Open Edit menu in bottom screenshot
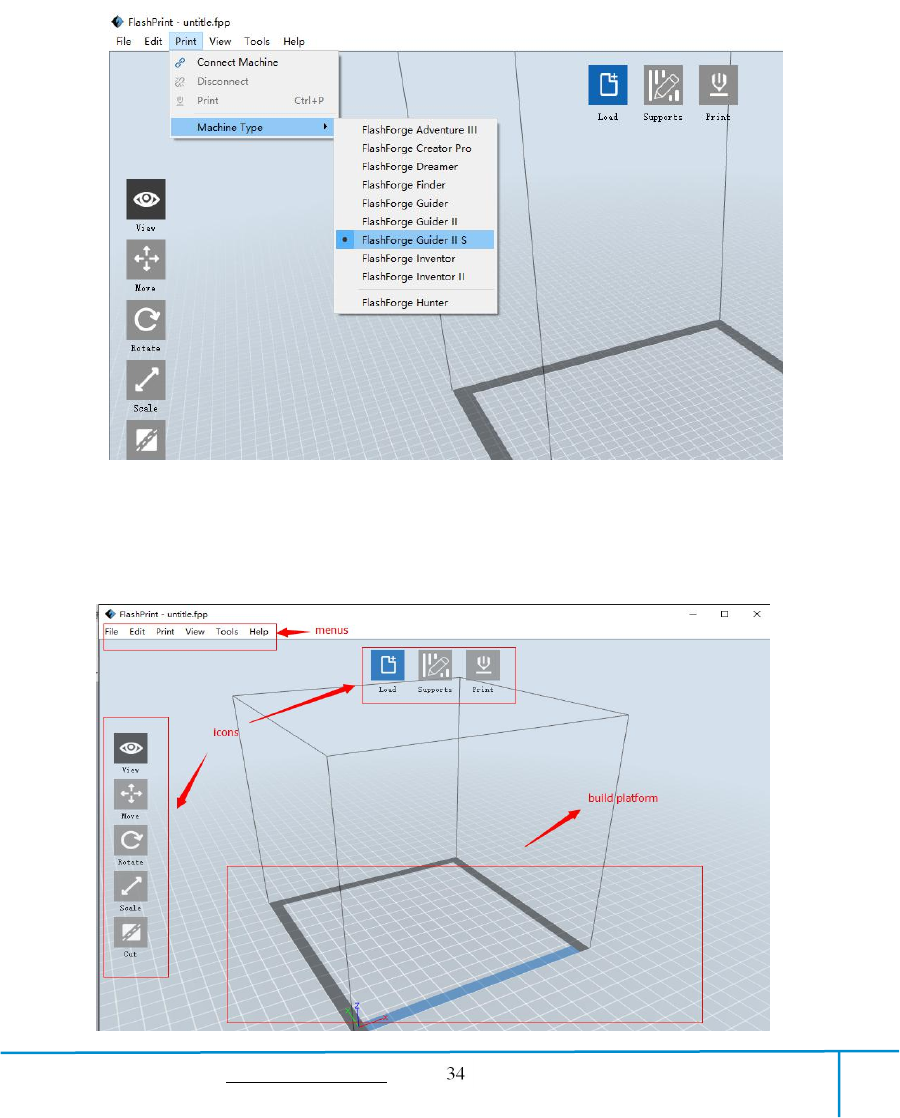Screen dimensions: 900x1118 point(137,632)
